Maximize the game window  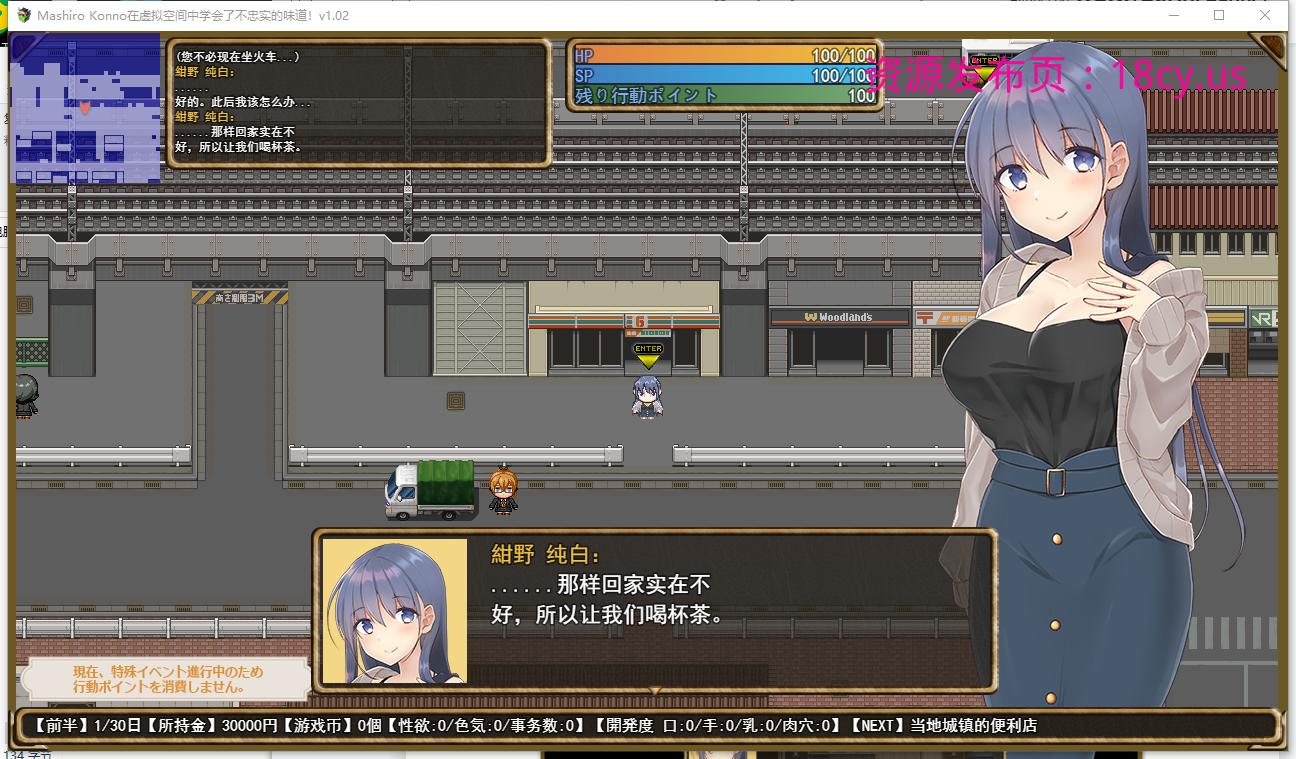point(1219,15)
